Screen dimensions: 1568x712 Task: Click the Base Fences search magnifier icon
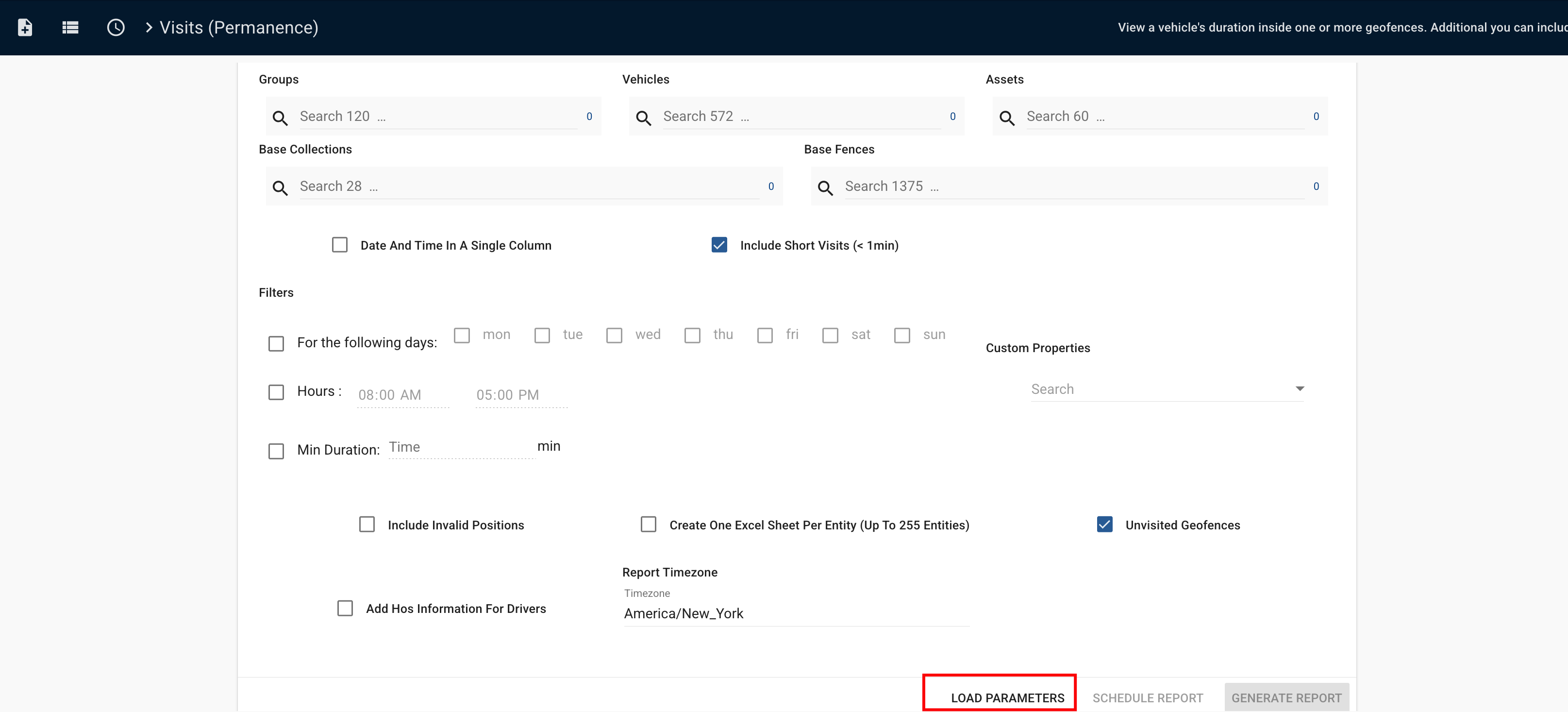[x=825, y=187]
